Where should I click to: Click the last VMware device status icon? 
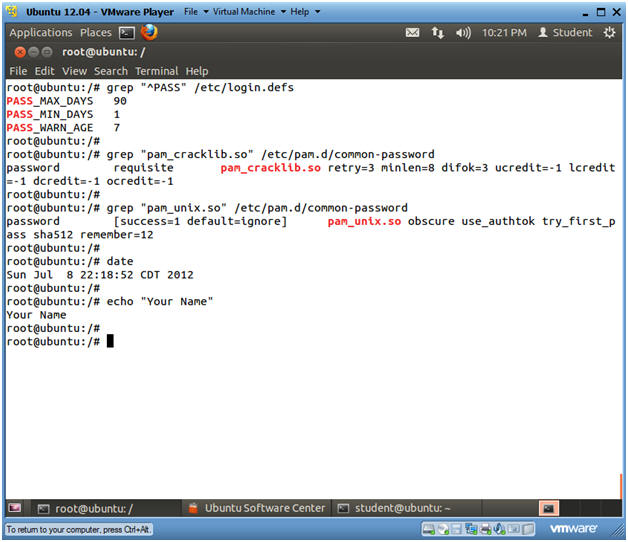(x=528, y=529)
